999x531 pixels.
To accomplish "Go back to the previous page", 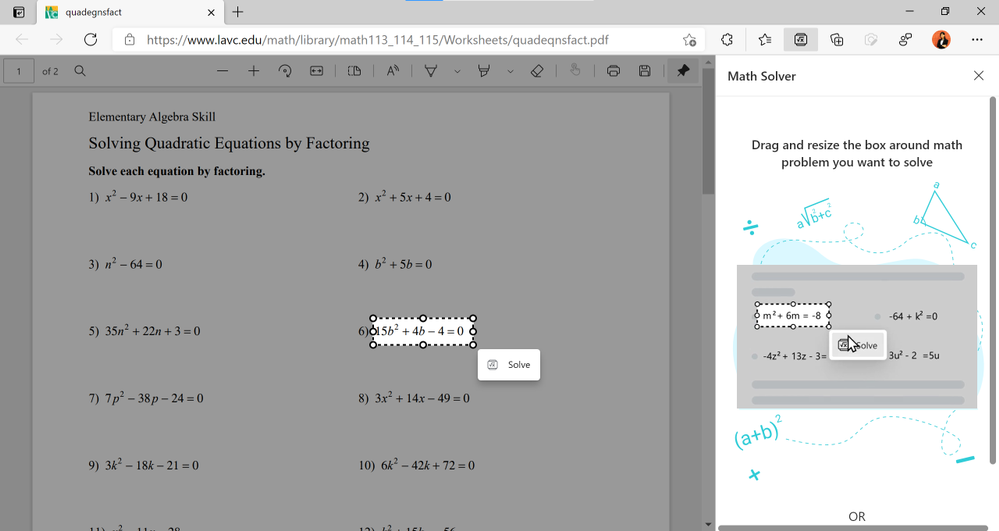I will (x=22, y=40).
